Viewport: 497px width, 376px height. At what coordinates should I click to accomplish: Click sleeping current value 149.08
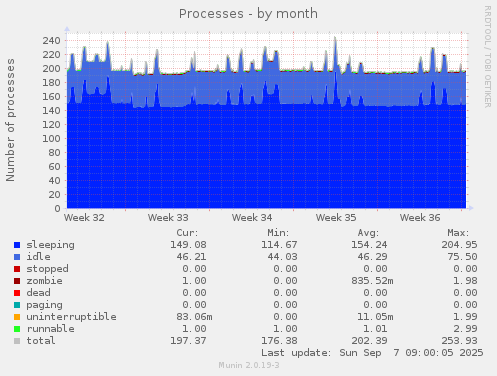tap(188, 245)
